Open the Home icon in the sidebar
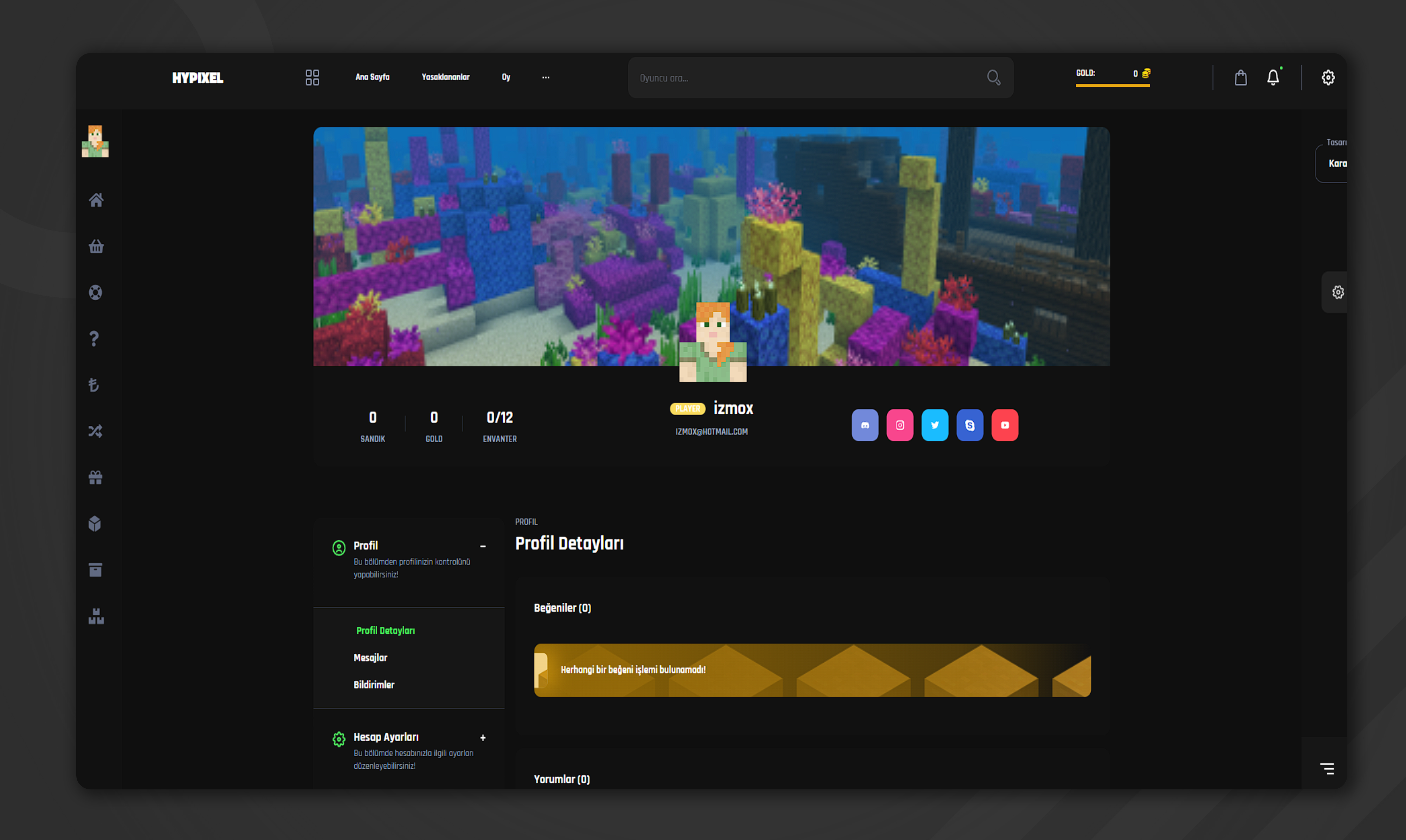The width and height of the screenshot is (1406, 840). (x=96, y=200)
